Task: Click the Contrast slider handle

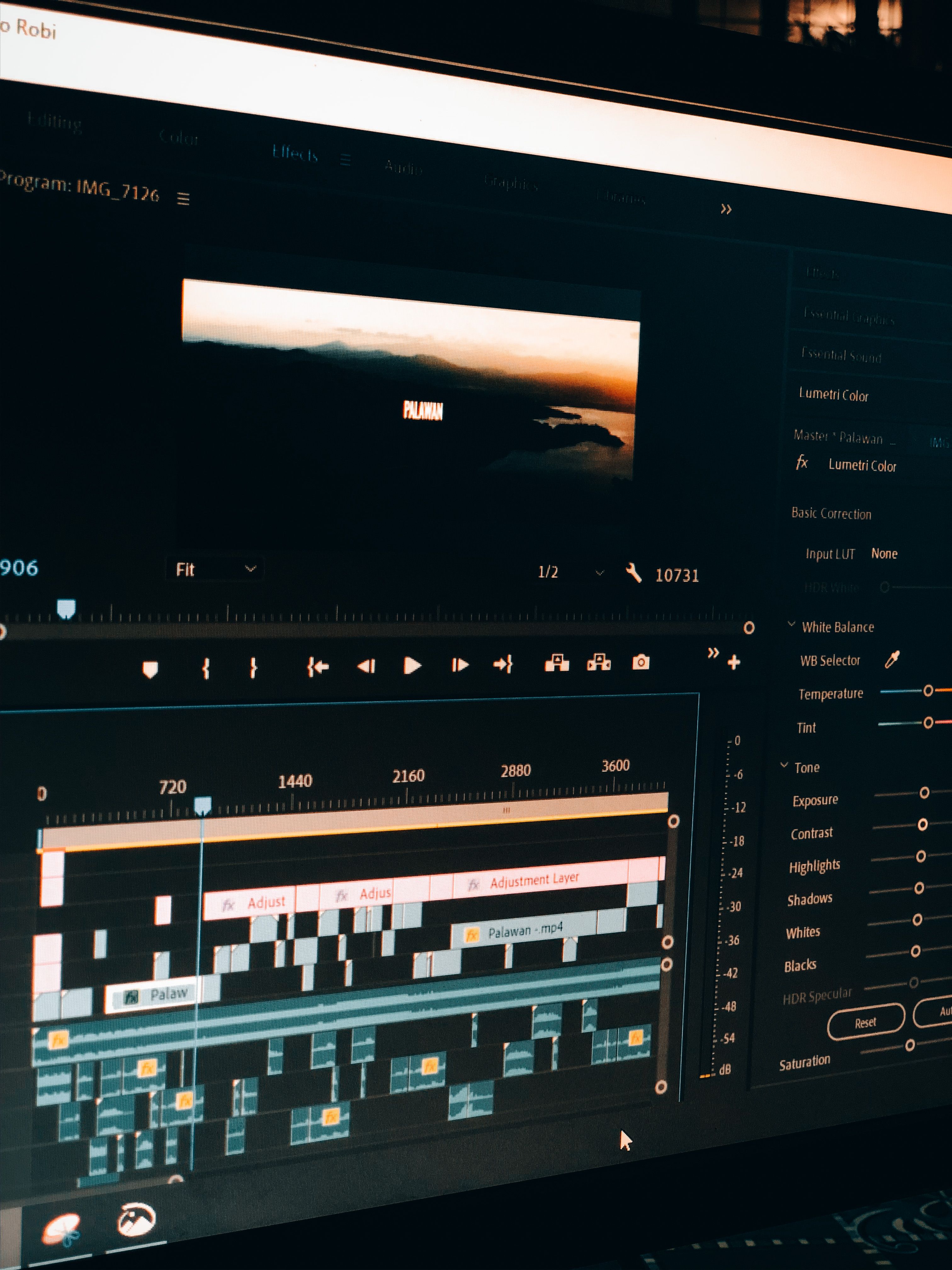Action: [x=922, y=825]
